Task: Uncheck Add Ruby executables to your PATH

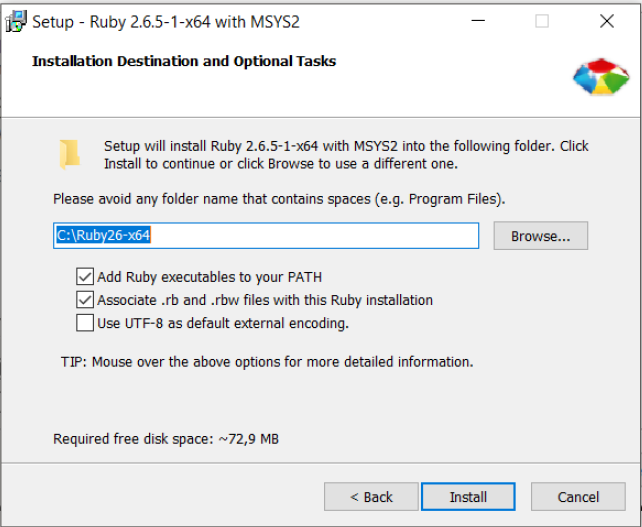Action: [x=85, y=277]
